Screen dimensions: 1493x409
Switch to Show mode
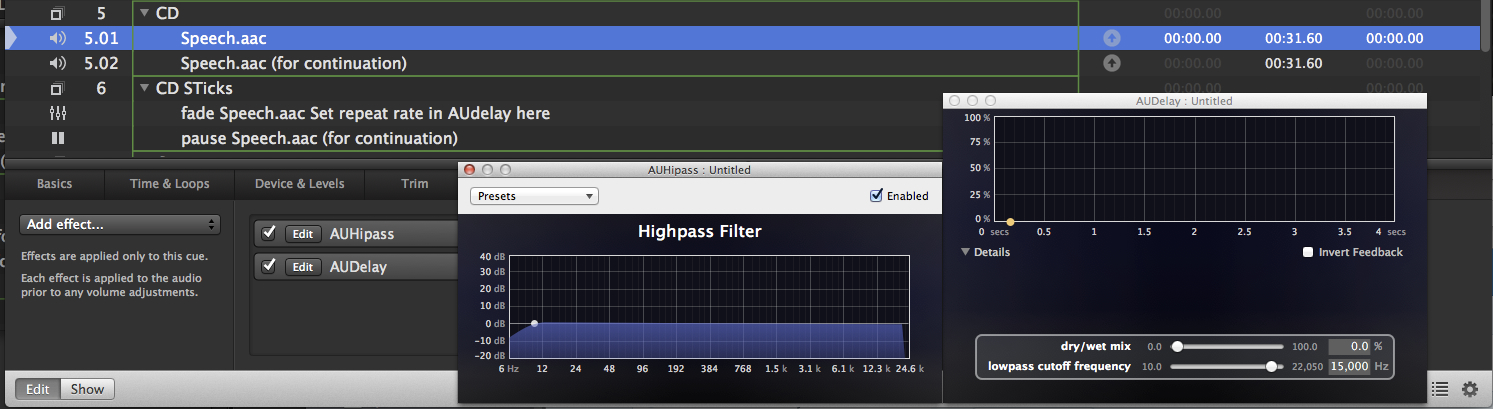click(x=87, y=389)
